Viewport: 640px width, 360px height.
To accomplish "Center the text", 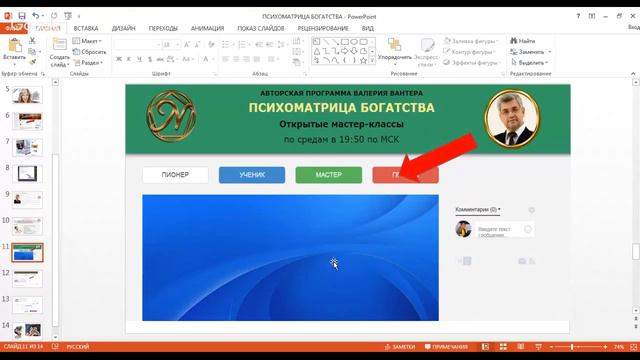I will pos(236,60).
